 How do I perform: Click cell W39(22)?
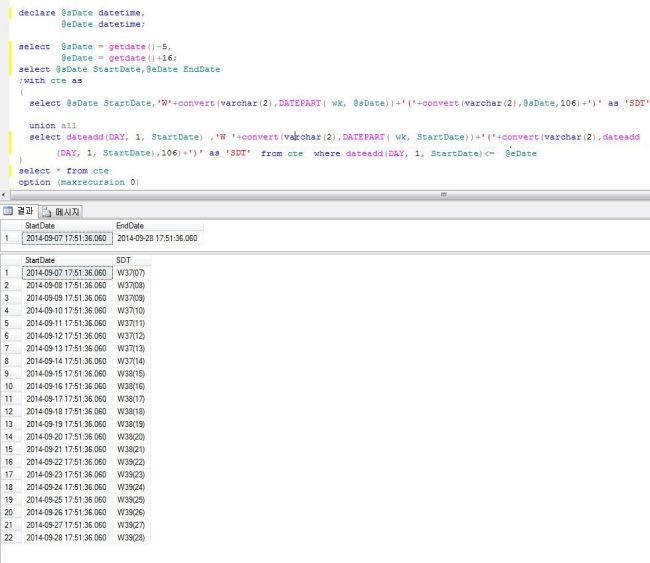[x=132, y=462]
